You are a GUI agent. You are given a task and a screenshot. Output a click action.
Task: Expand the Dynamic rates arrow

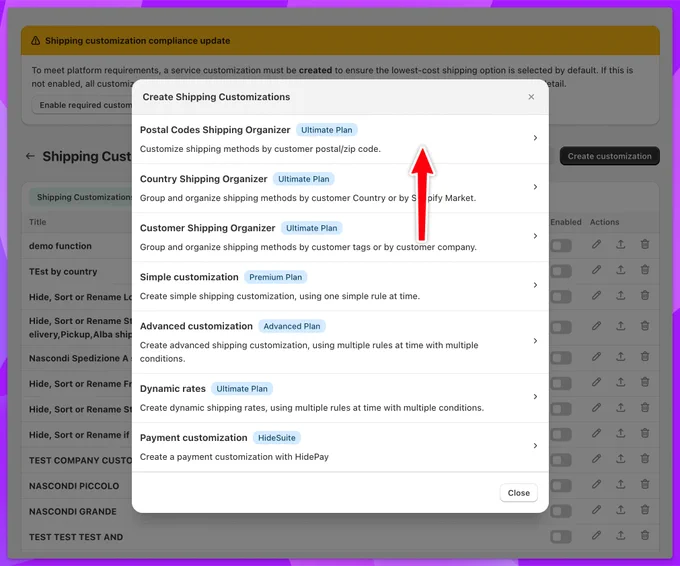pos(535,397)
